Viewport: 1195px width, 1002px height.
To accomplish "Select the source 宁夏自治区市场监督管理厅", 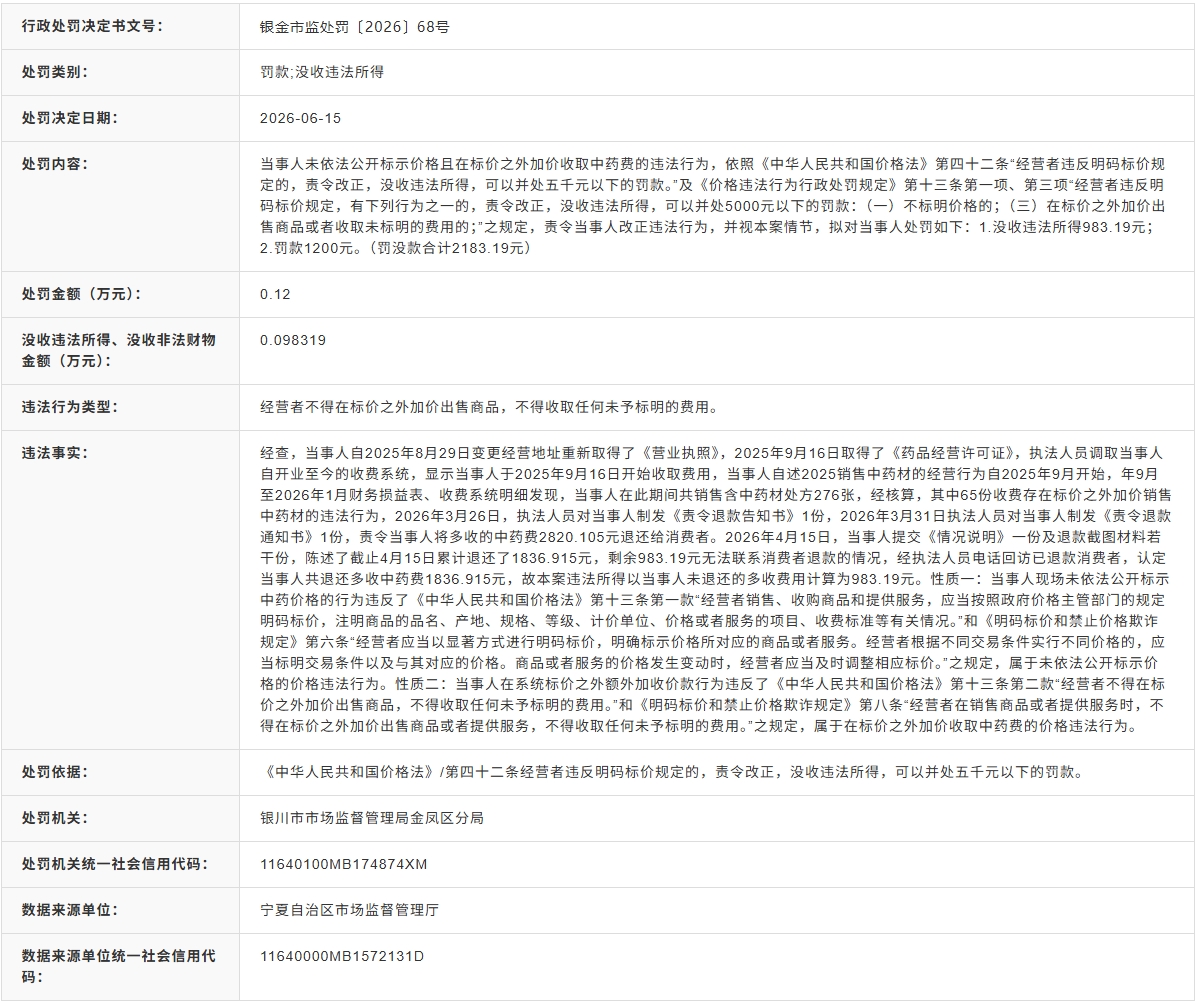I will tap(349, 909).
